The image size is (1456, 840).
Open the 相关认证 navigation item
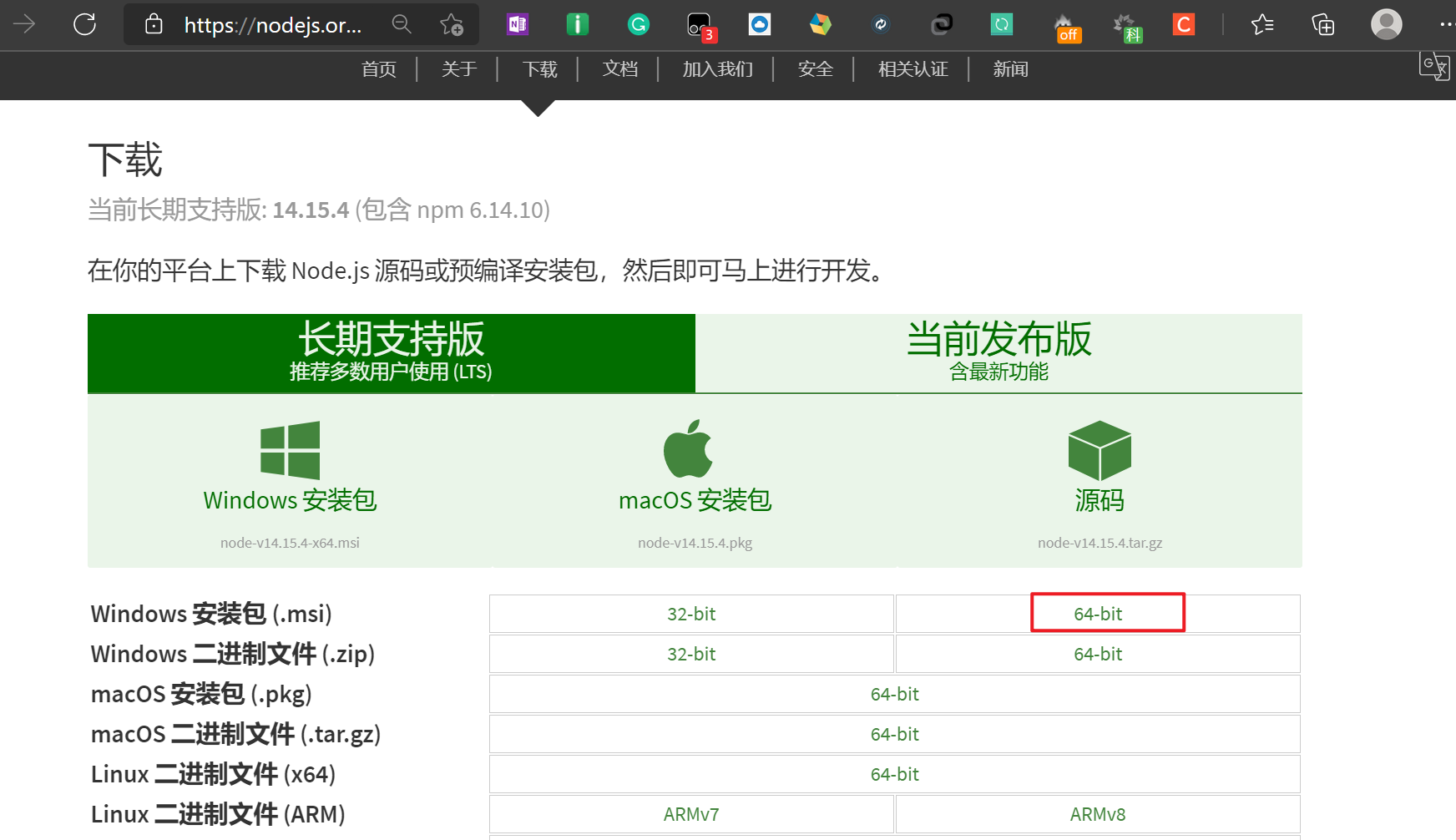(913, 69)
